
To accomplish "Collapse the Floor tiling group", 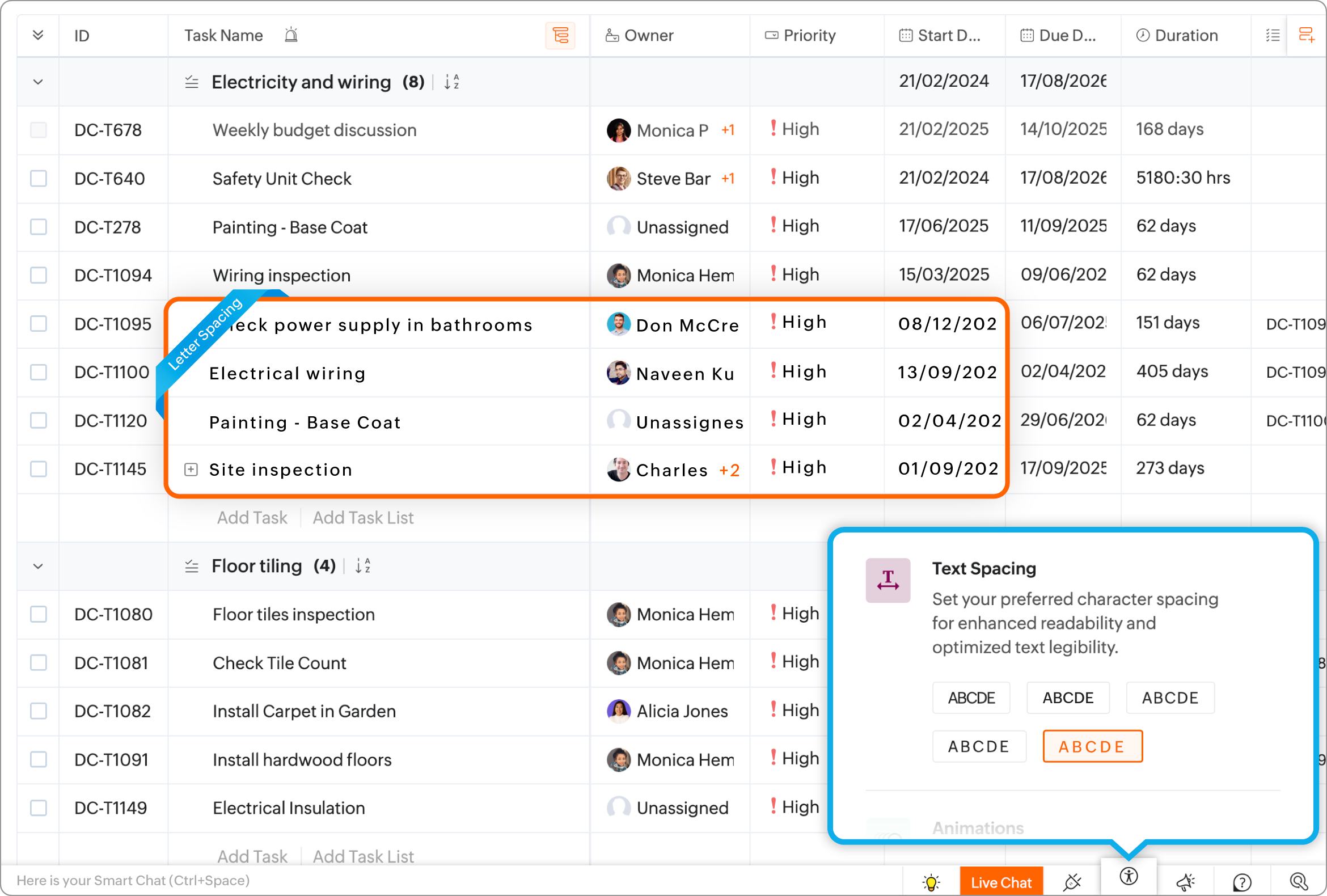I will [x=38, y=567].
